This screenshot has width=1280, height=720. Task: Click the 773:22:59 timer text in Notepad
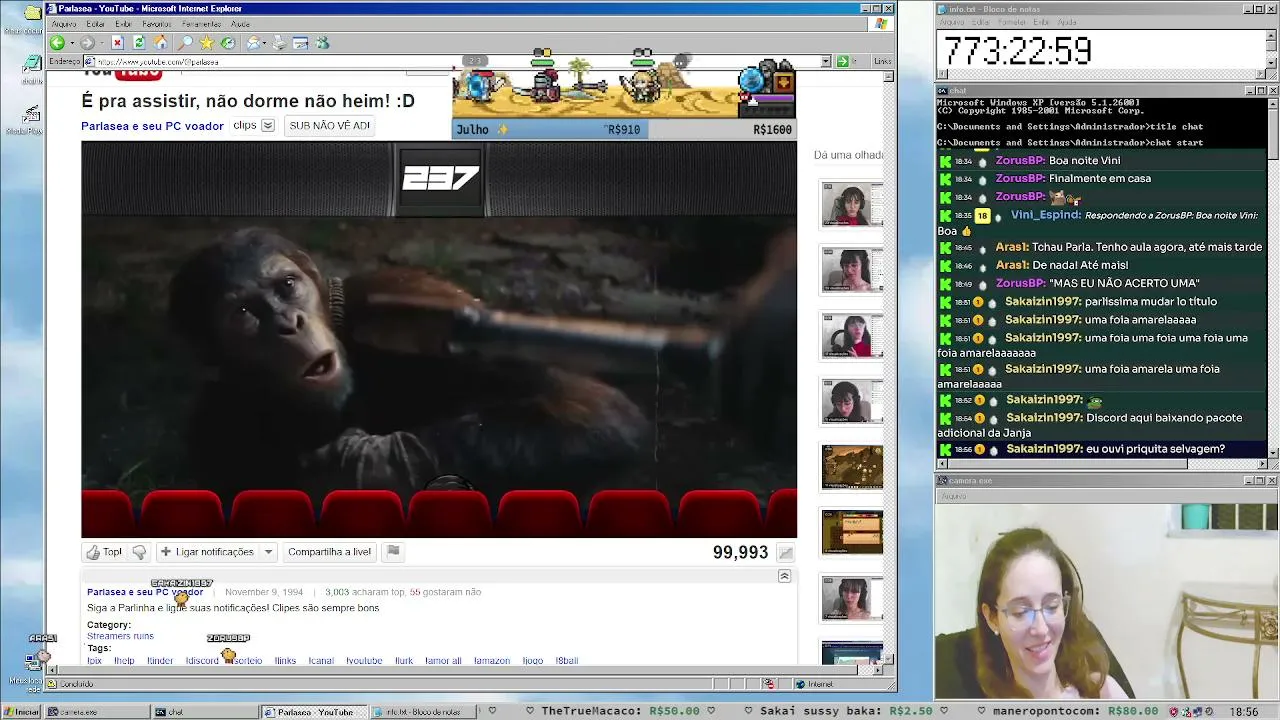[1018, 51]
